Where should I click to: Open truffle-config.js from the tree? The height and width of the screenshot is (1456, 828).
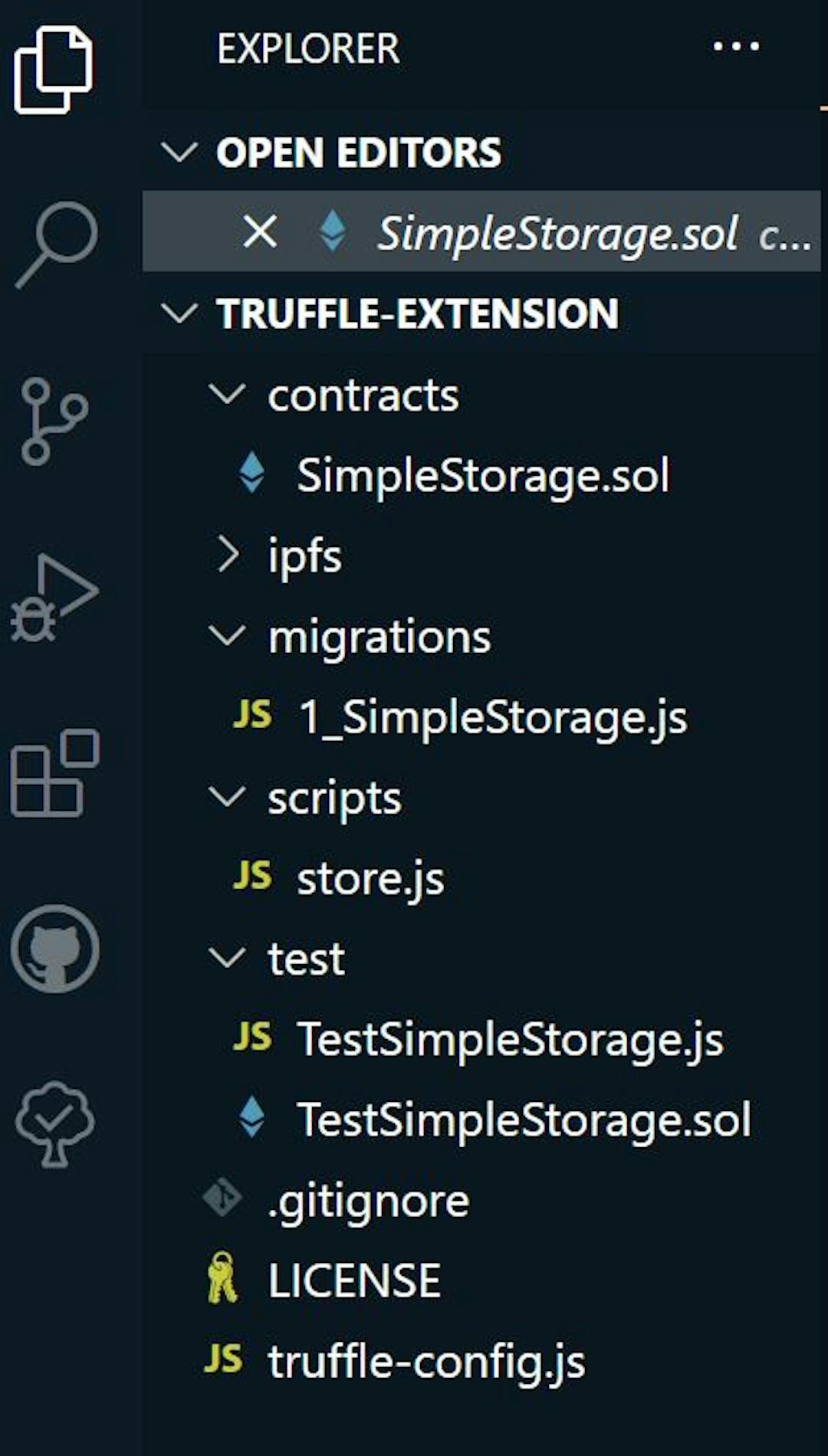tap(426, 1363)
